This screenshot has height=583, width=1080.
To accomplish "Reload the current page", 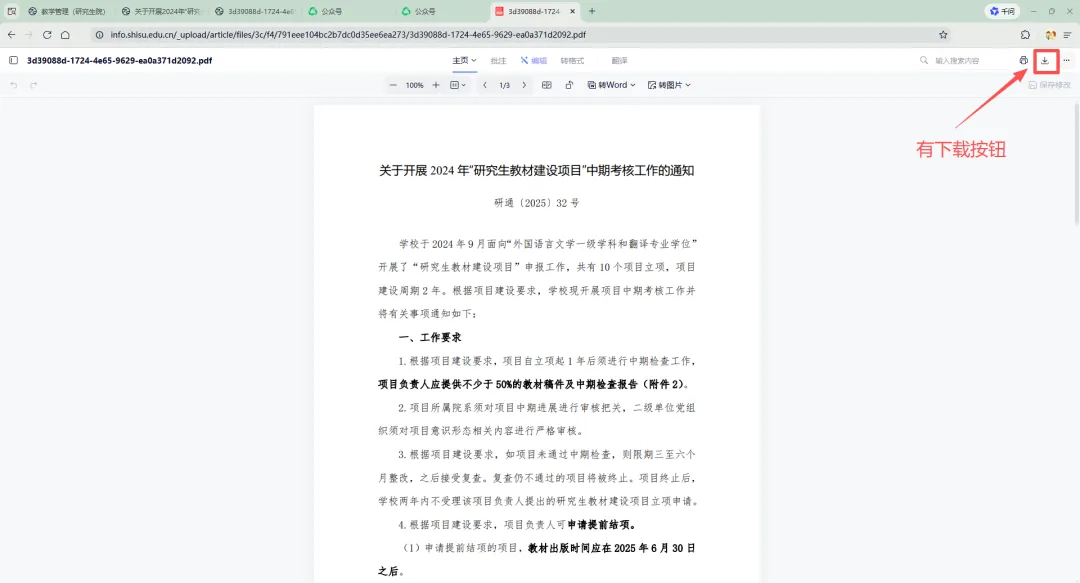I will 47,34.
